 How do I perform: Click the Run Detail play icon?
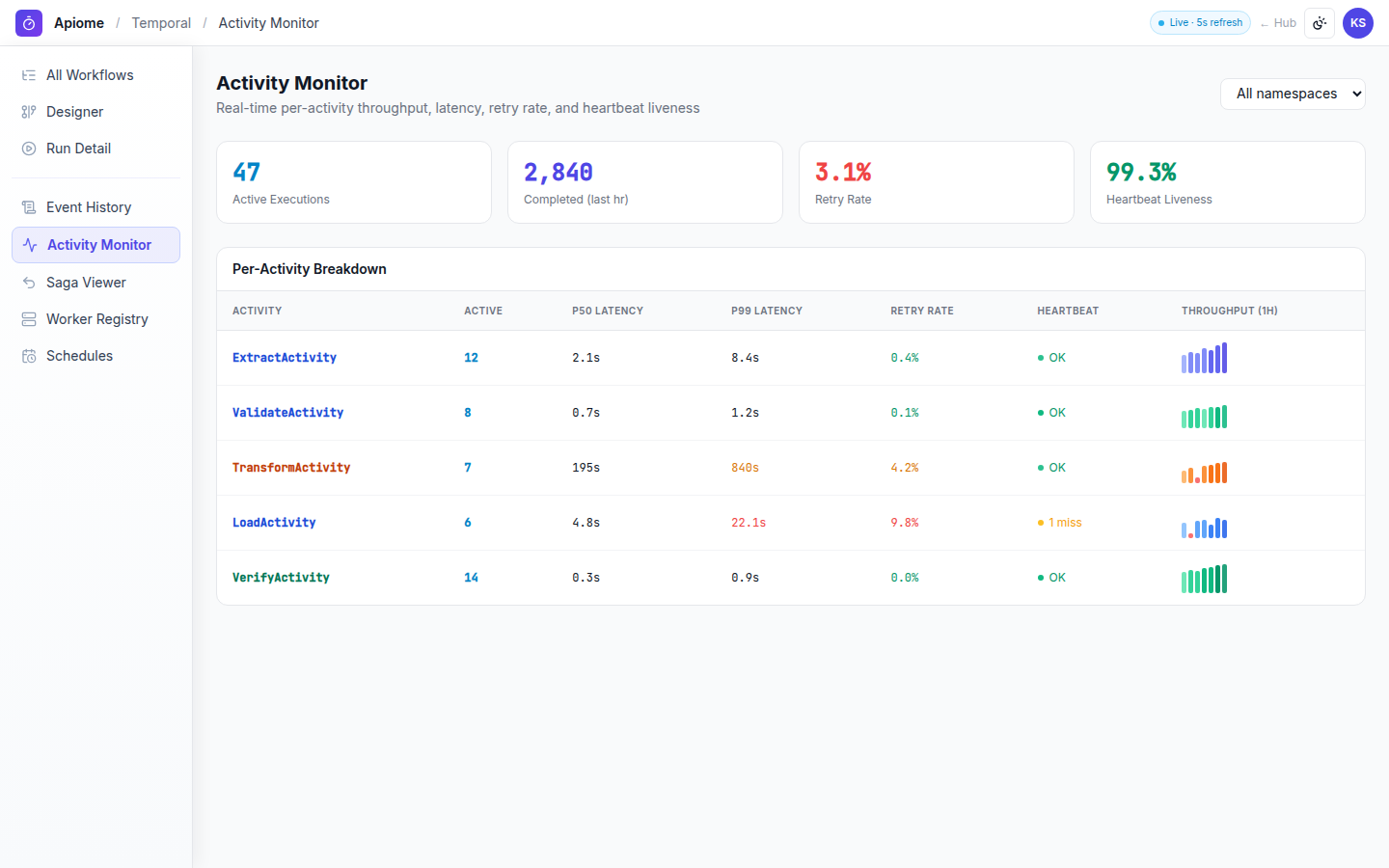29,149
